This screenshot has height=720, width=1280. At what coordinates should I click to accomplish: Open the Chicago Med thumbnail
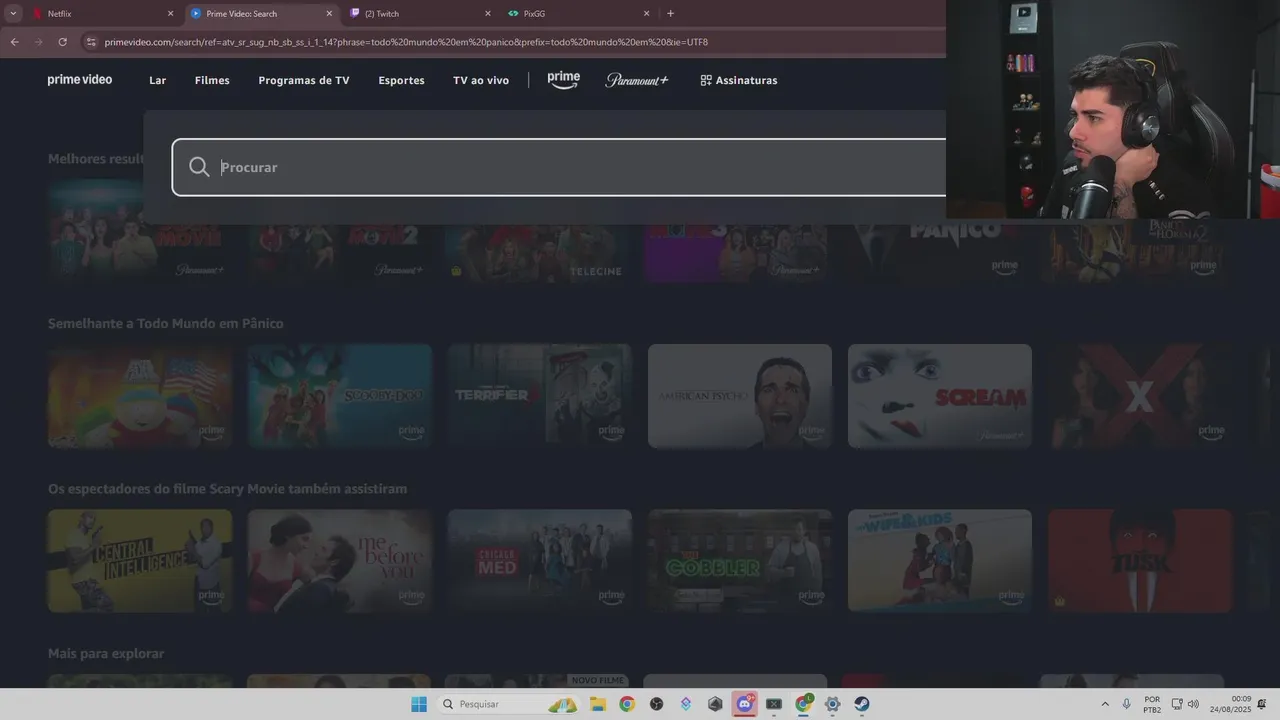540,561
